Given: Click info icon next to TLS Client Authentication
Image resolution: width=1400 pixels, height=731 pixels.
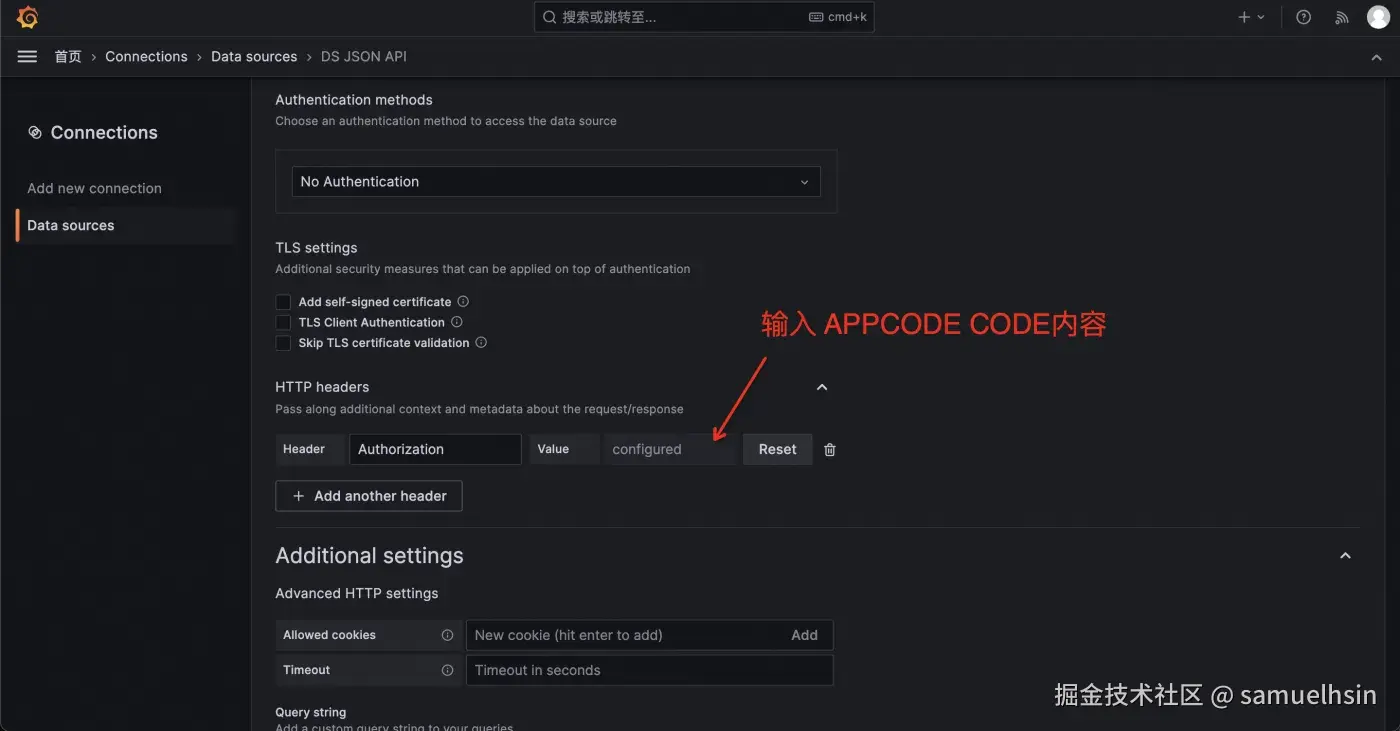Looking at the screenshot, I should pyautogui.click(x=457, y=322).
